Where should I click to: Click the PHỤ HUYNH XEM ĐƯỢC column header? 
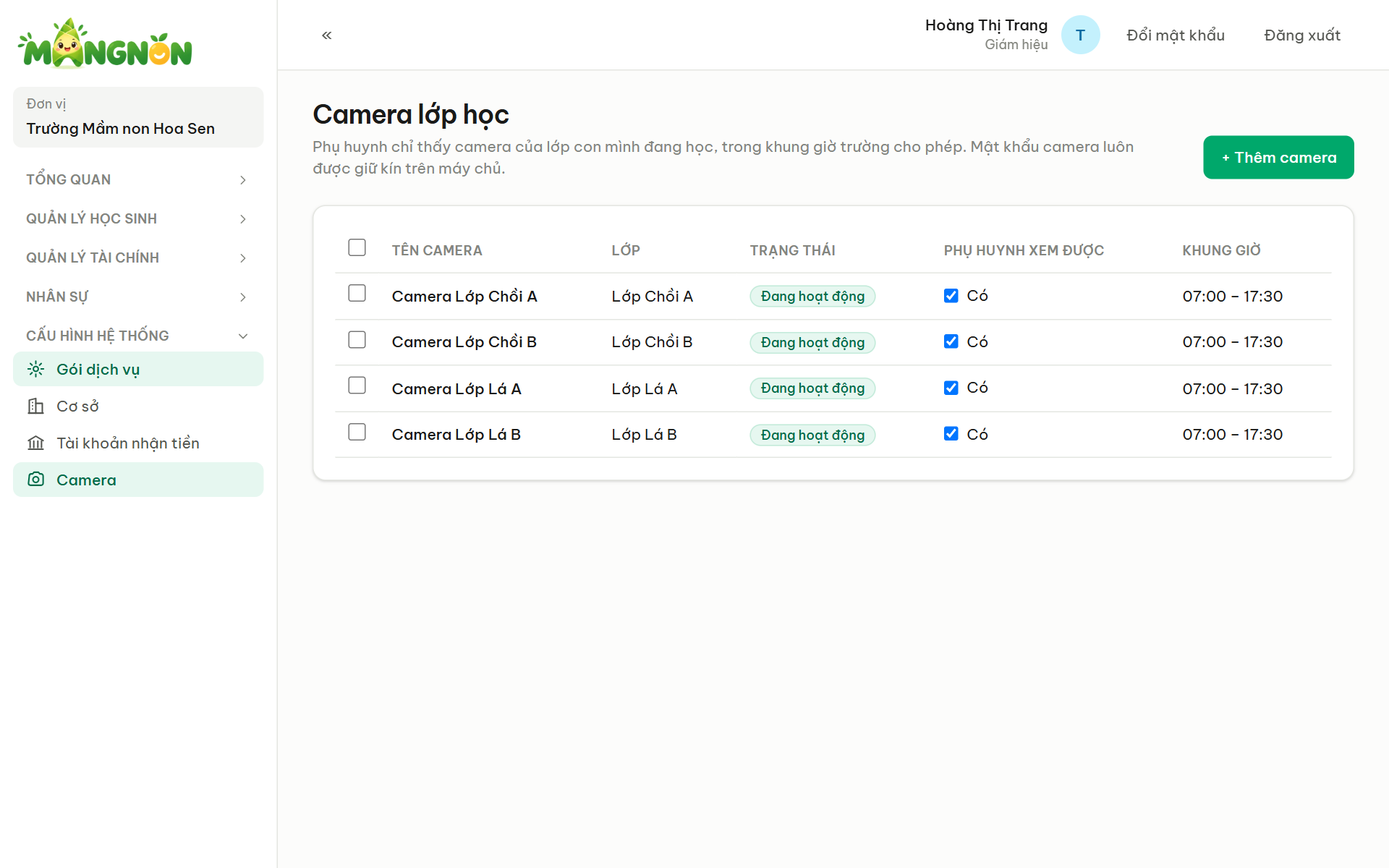1024,250
